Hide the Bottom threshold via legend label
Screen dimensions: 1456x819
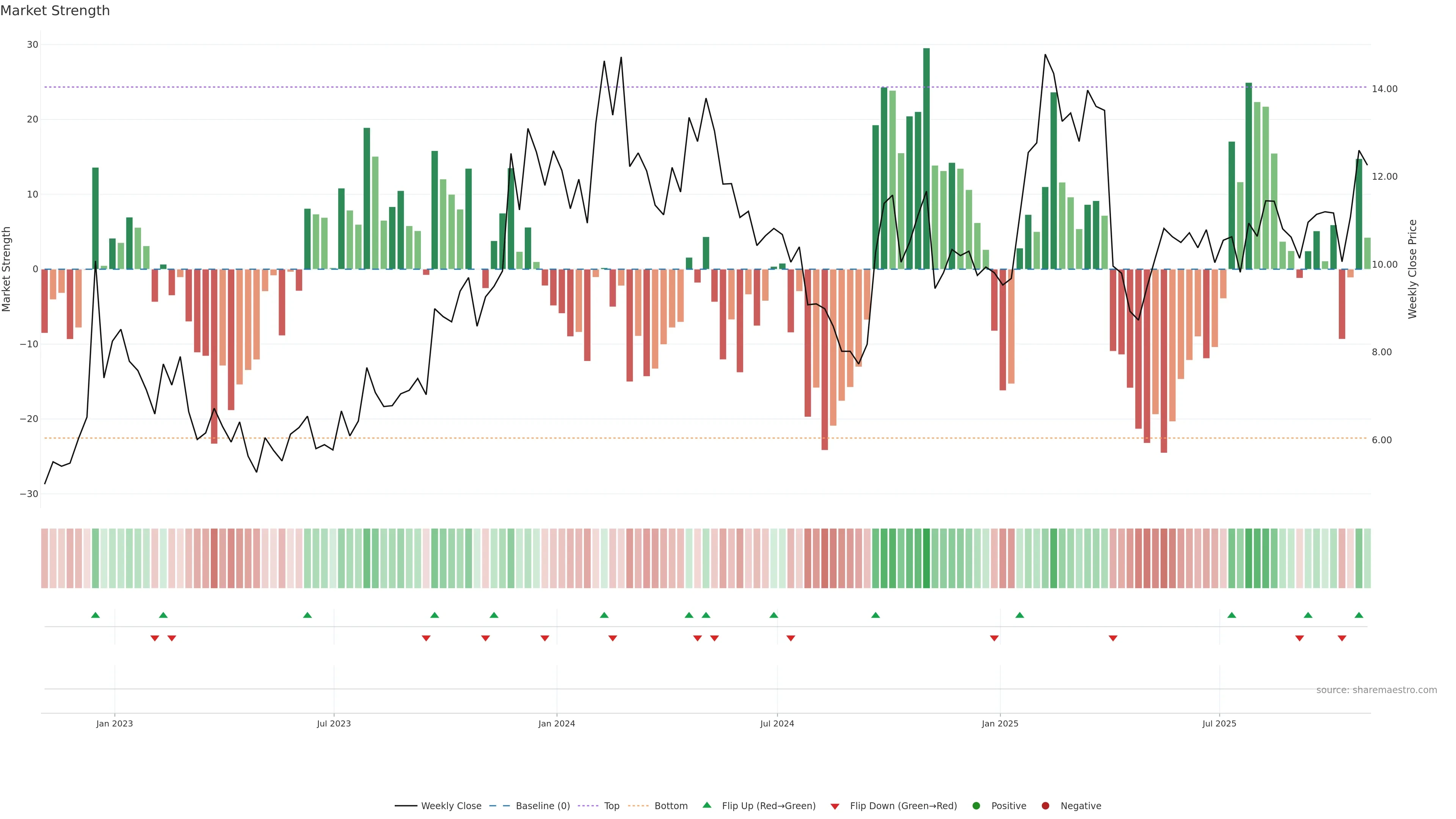(x=671, y=805)
